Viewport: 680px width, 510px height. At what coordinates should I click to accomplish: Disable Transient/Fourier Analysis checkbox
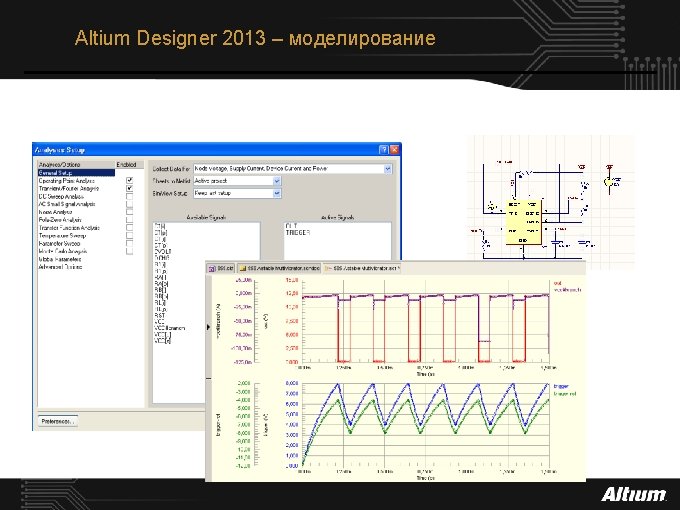coord(129,189)
